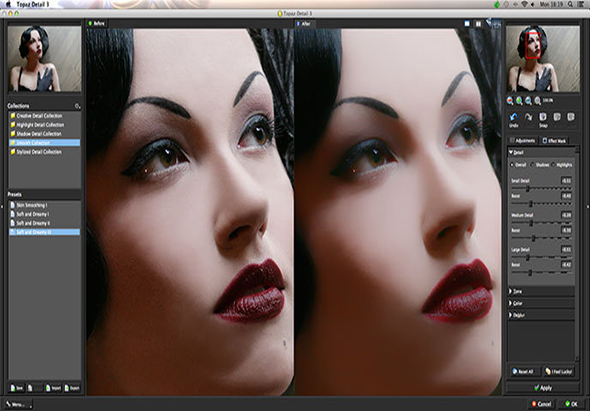Click the first zoom magnifier icon with red dot
This screenshot has height=411, width=590.
coord(510,101)
